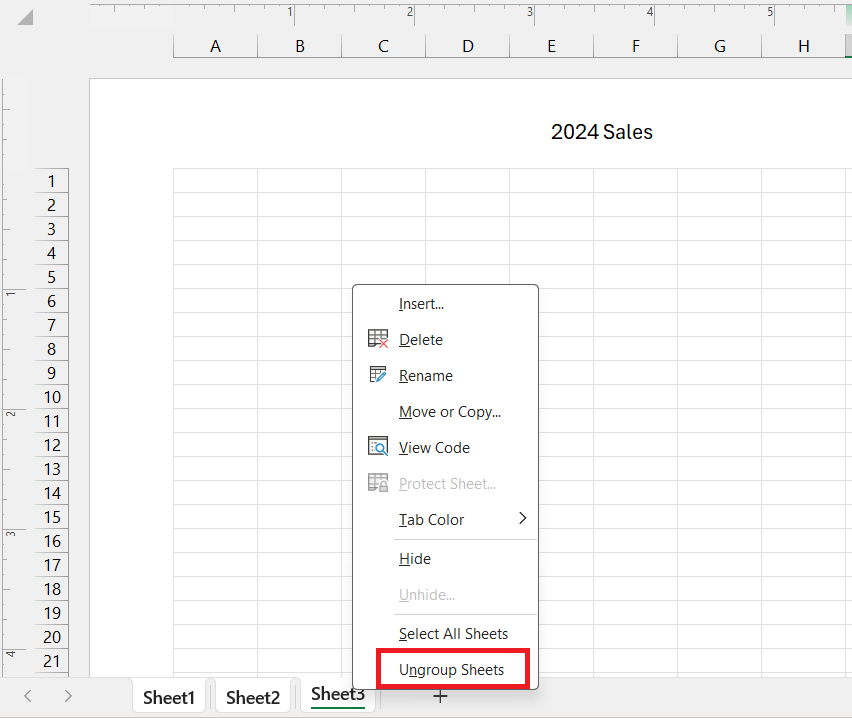Select row 18 header

click(52, 589)
